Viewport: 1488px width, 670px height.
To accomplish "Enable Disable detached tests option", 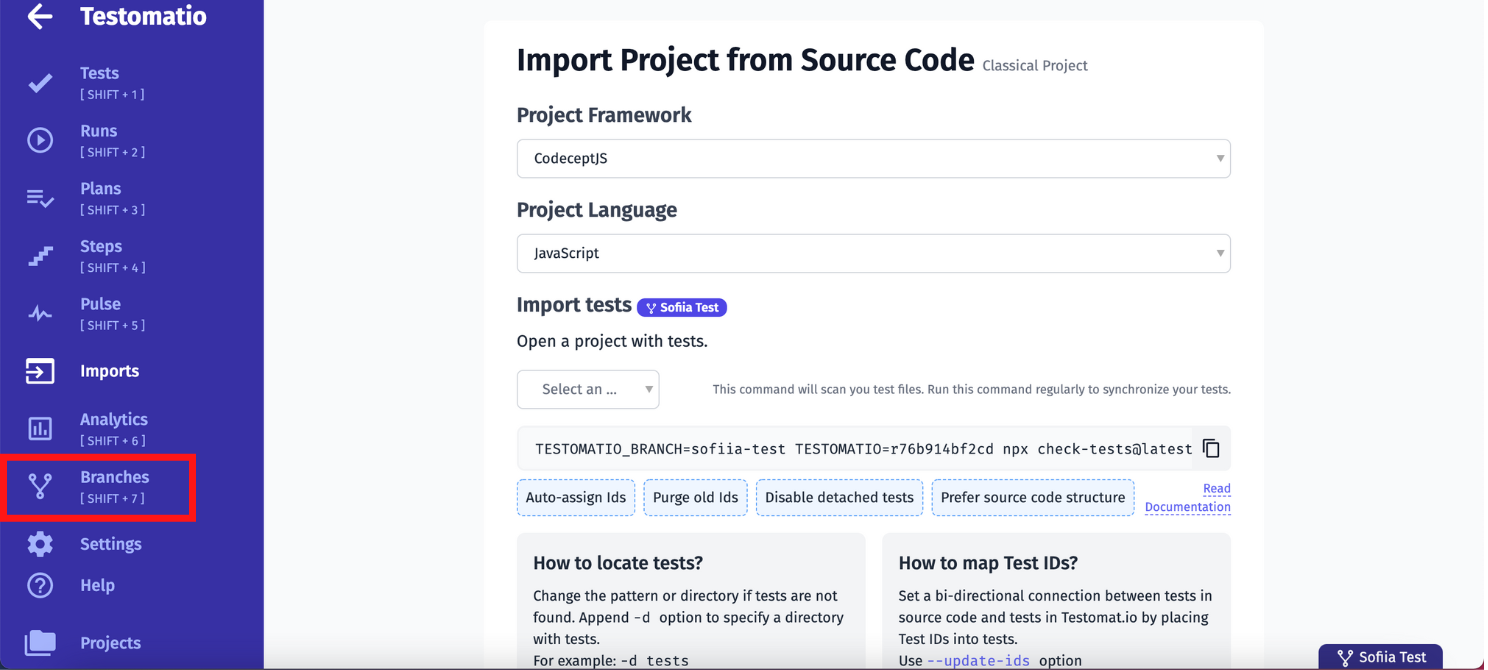I will point(839,496).
